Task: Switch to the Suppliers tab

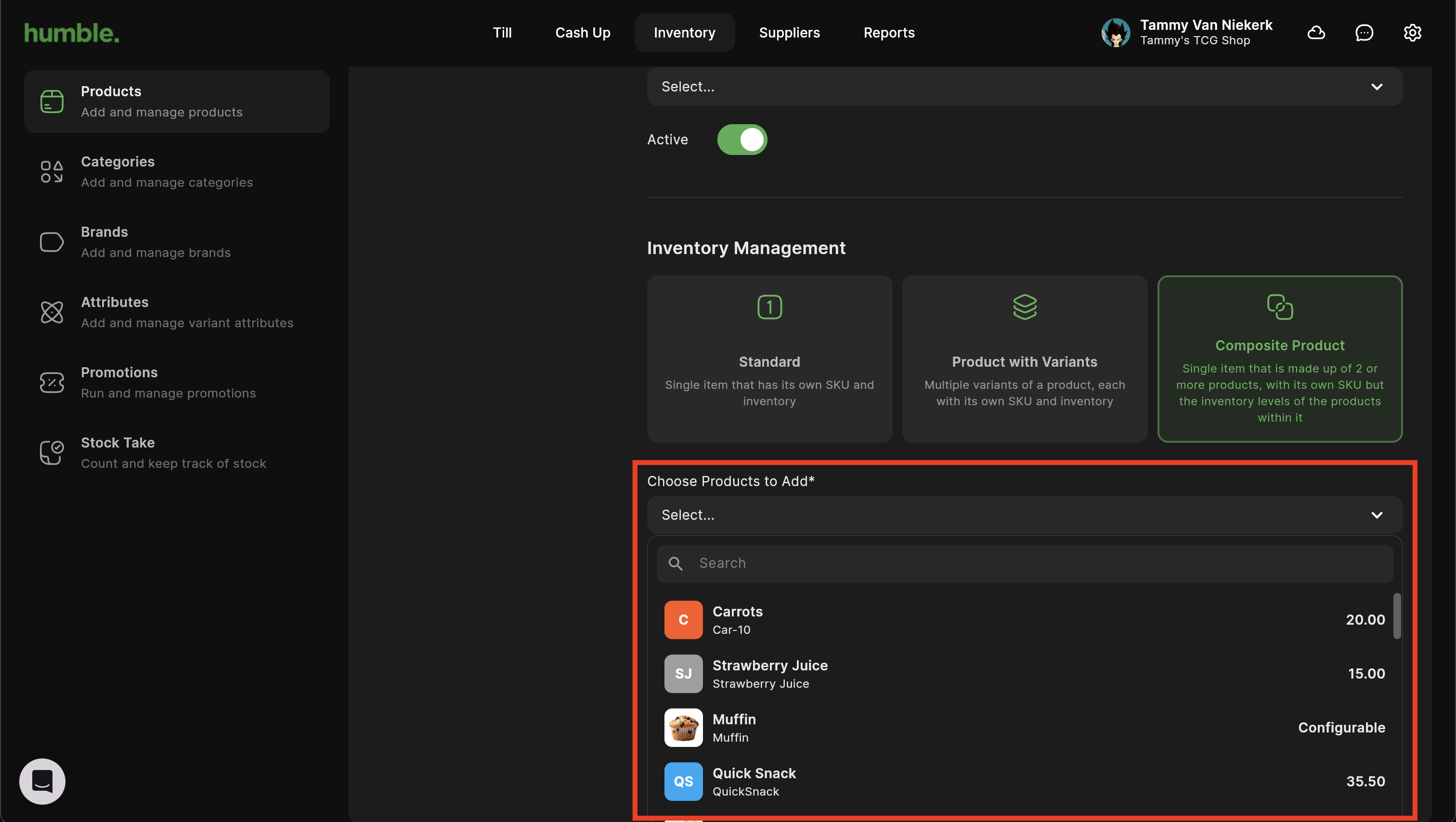Action: tap(789, 33)
